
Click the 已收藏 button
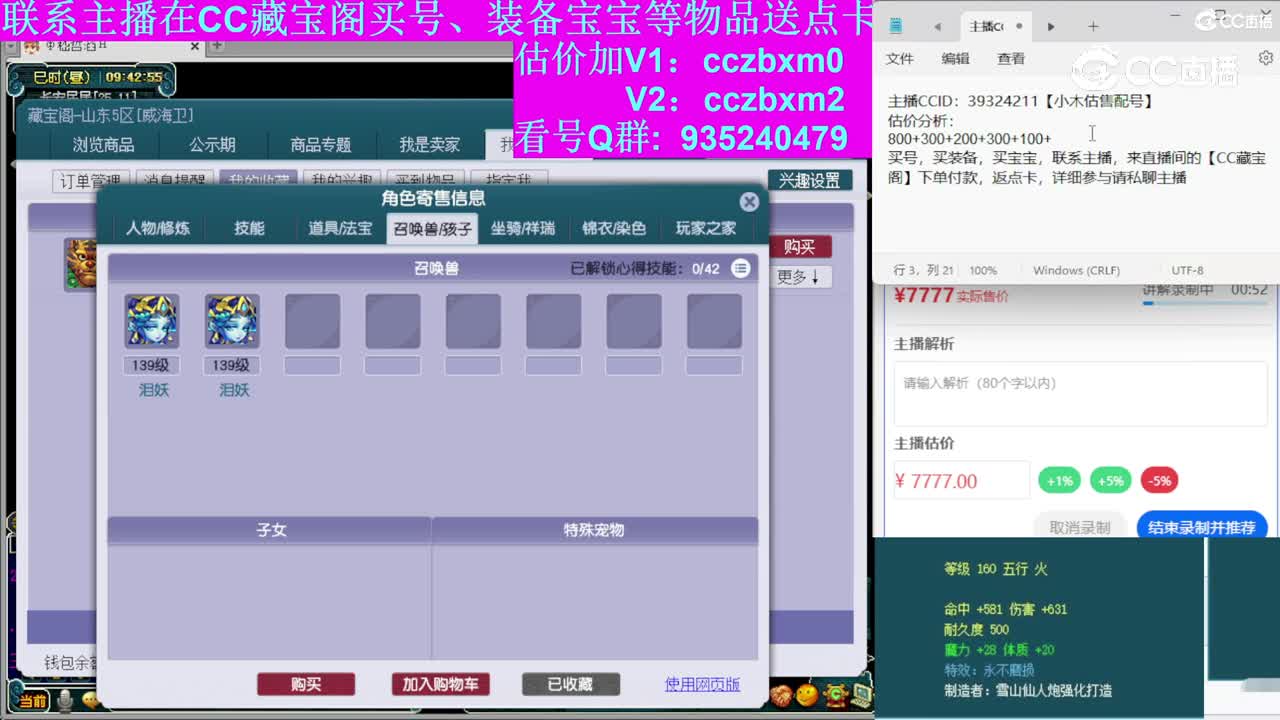pos(570,684)
